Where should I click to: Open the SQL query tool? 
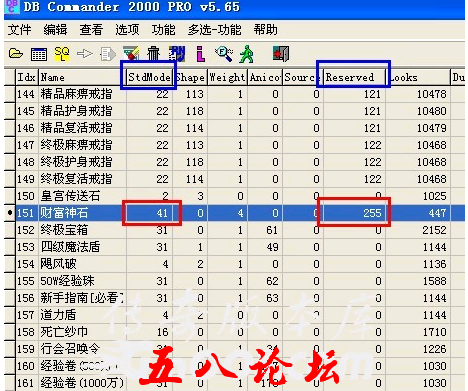point(62,54)
